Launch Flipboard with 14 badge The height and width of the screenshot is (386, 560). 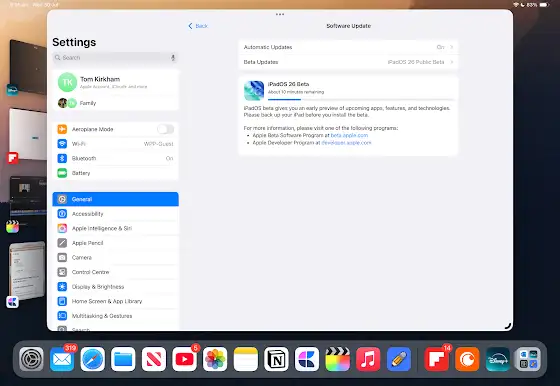coord(436,359)
